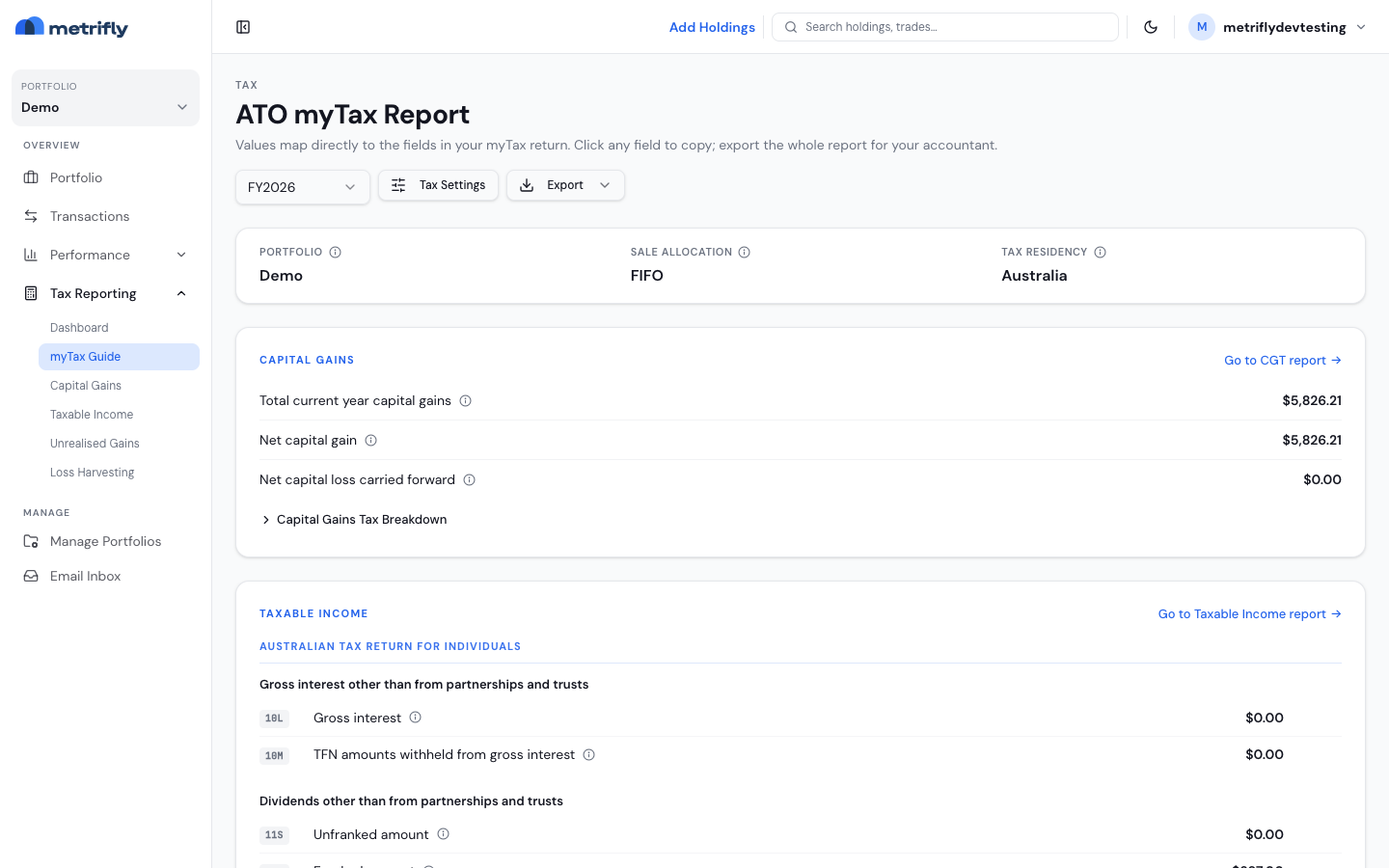The width and height of the screenshot is (1389, 868).
Task: Collapse the Tax Reporting section
Action: coord(105,293)
